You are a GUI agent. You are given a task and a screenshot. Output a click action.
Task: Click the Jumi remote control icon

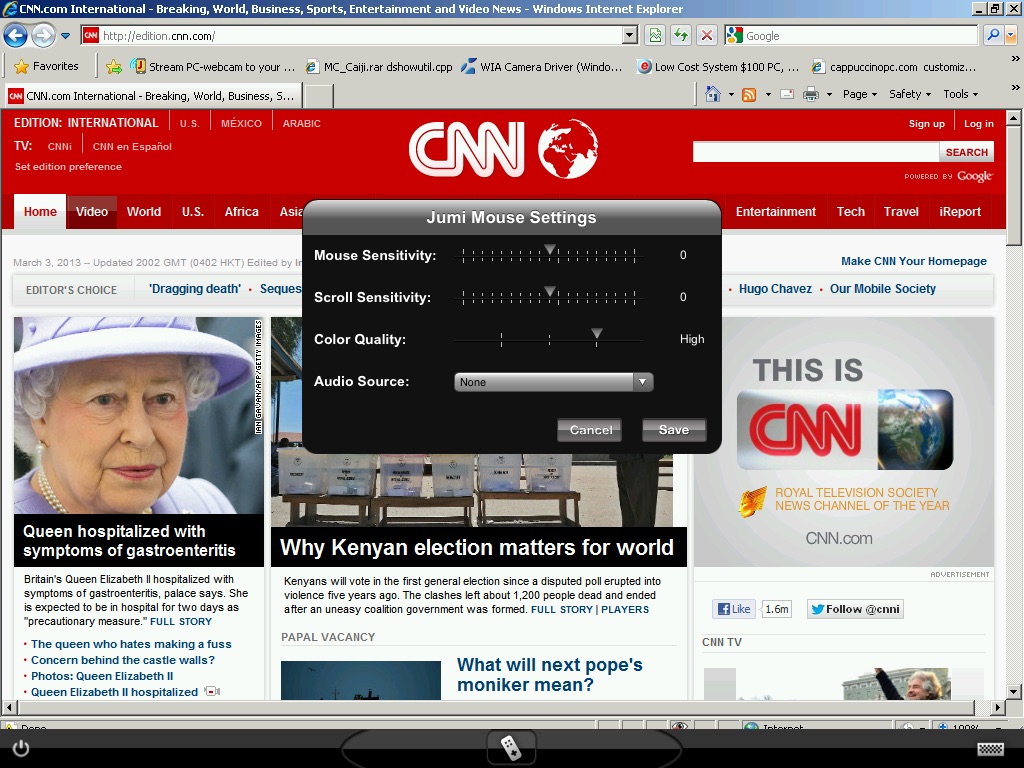point(511,748)
